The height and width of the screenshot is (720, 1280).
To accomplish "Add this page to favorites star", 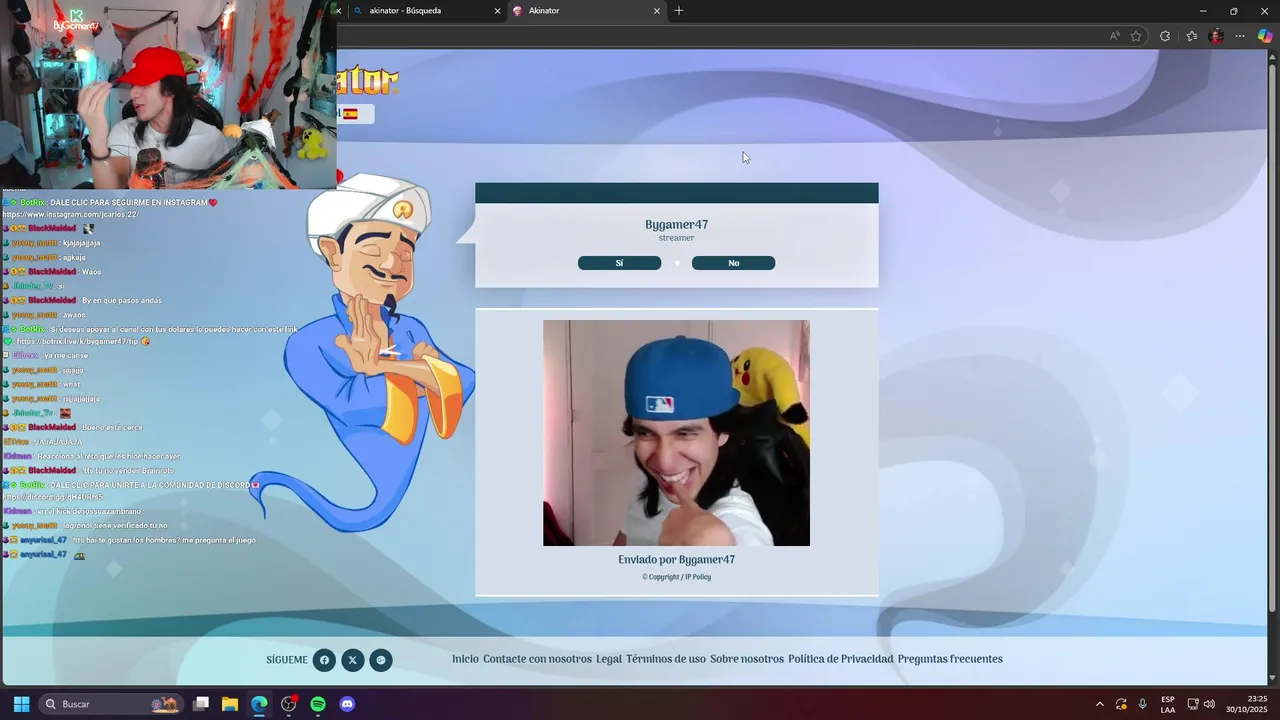I will point(1136,36).
